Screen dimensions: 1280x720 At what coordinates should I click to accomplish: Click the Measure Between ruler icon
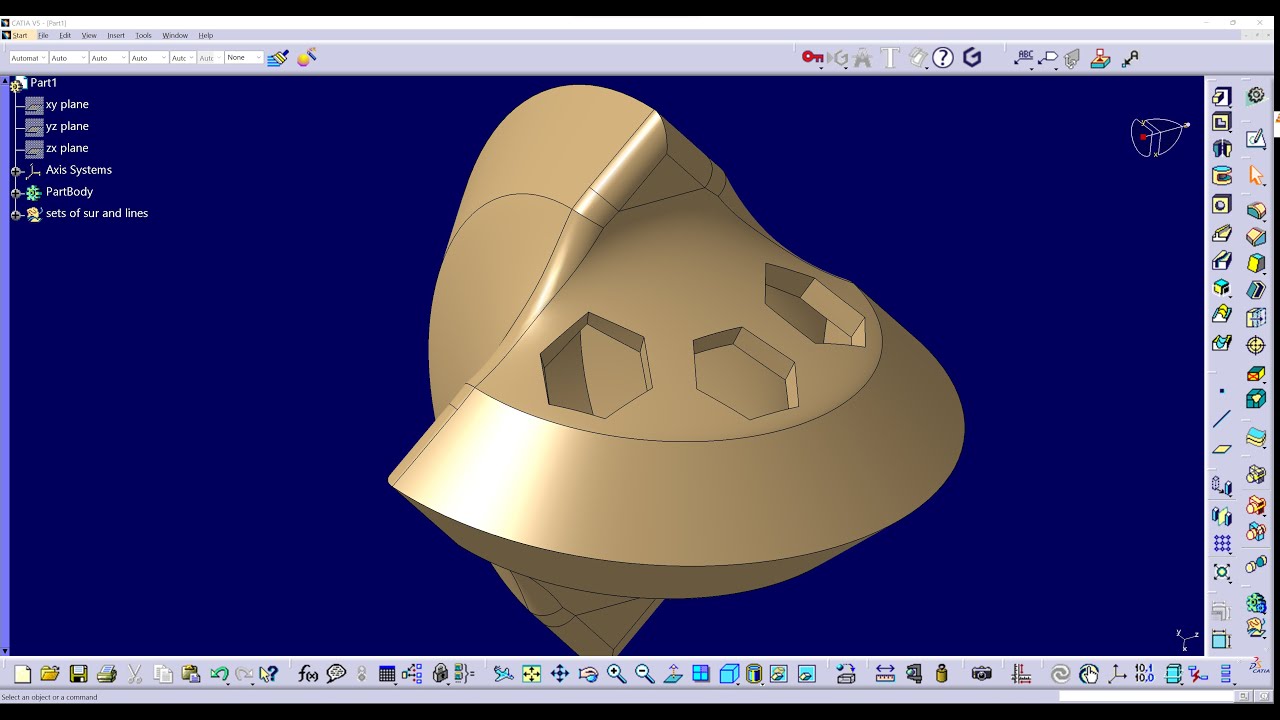click(x=885, y=674)
